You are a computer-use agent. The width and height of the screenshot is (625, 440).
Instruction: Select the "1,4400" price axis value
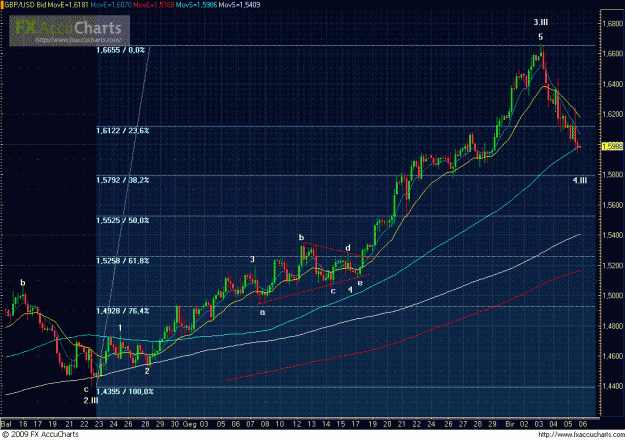[613, 386]
